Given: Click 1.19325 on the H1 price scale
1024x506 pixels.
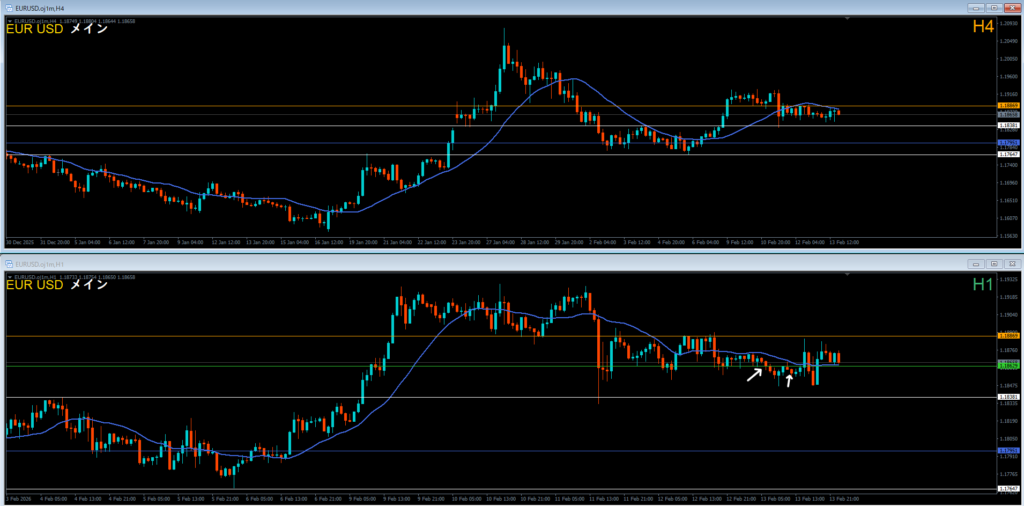Looking at the screenshot, I should (1008, 279).
